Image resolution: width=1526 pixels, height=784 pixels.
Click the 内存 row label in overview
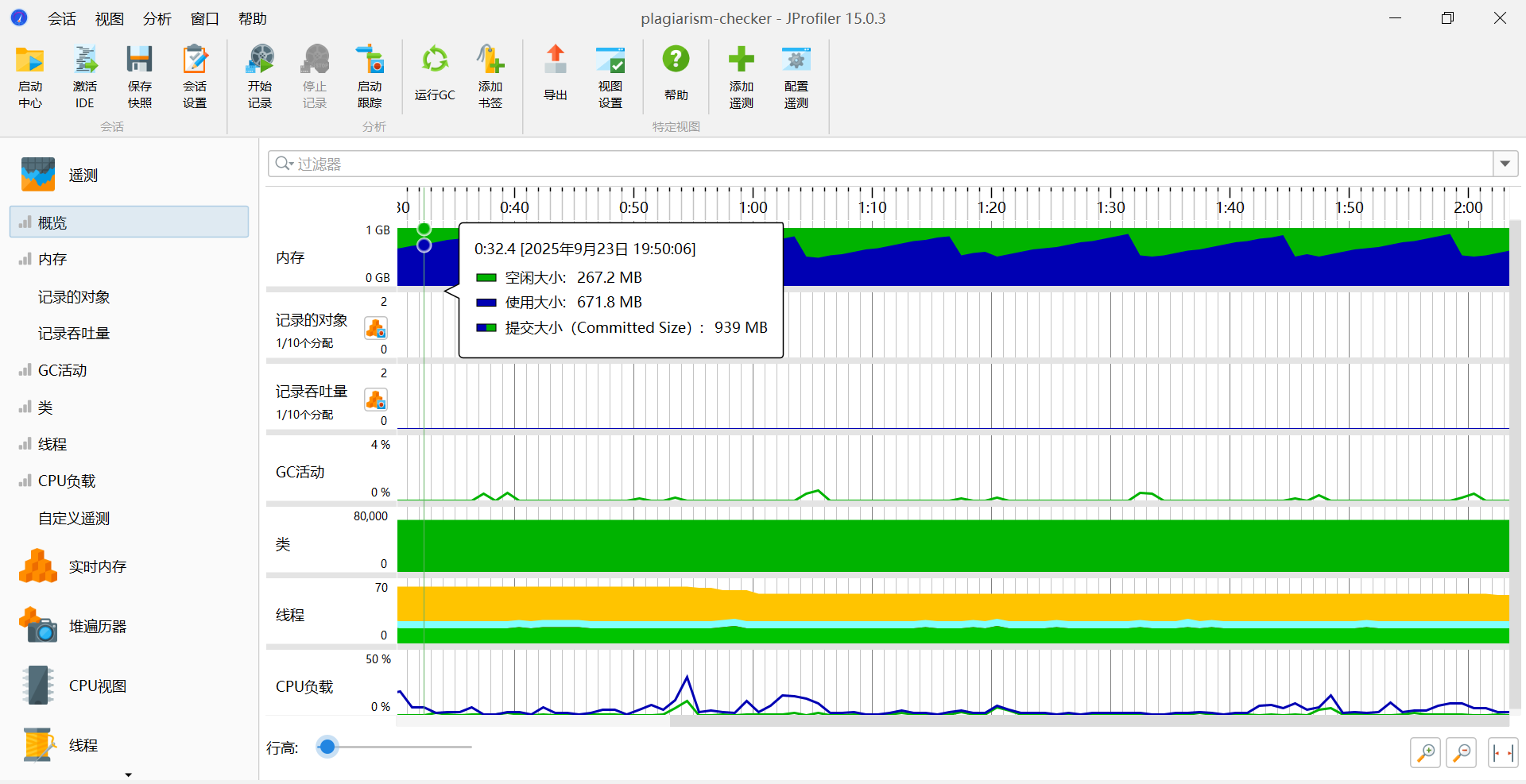click(x=290, y=257)
